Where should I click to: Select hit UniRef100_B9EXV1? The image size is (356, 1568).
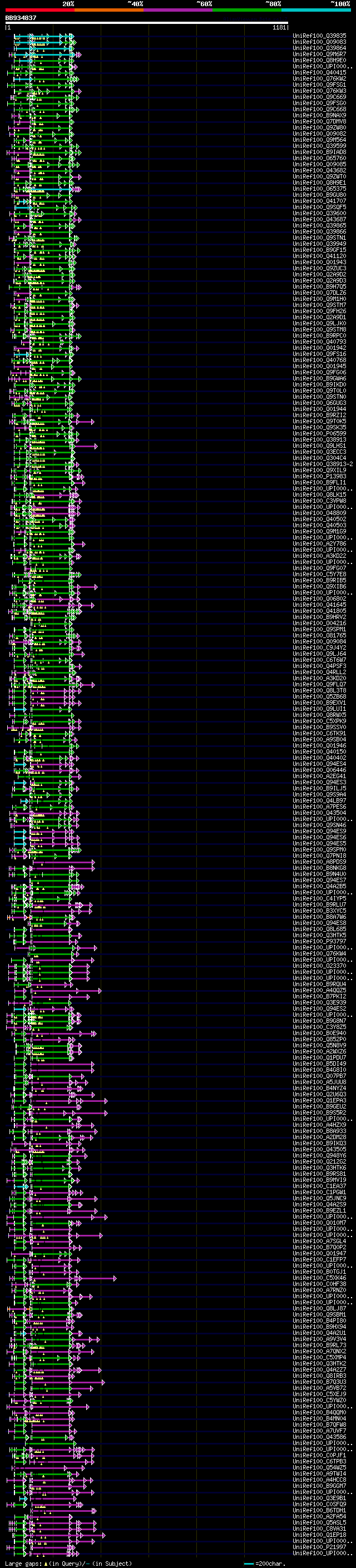pos(319,703)
